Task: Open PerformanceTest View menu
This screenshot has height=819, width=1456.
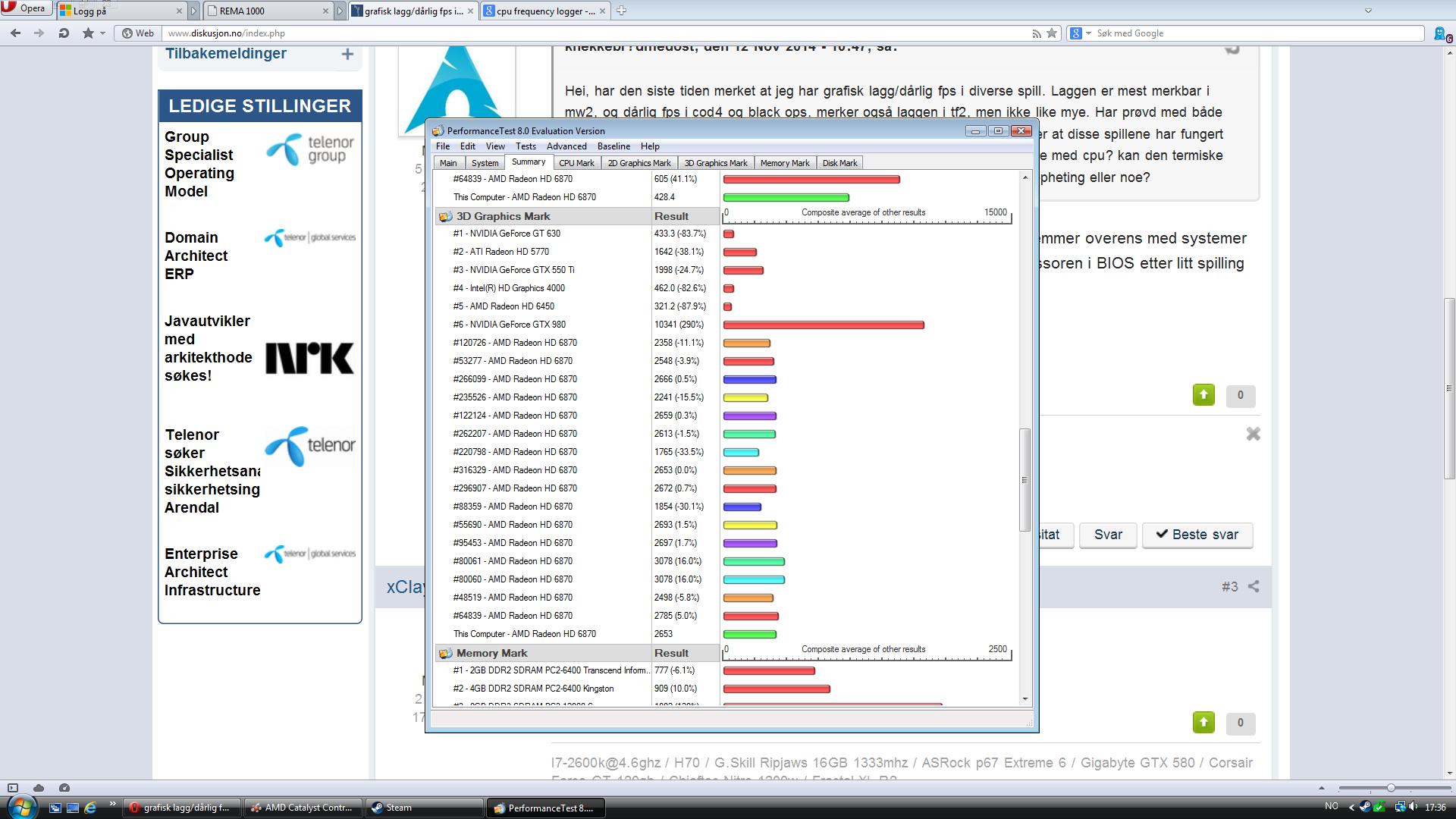Action: [495, 146]
